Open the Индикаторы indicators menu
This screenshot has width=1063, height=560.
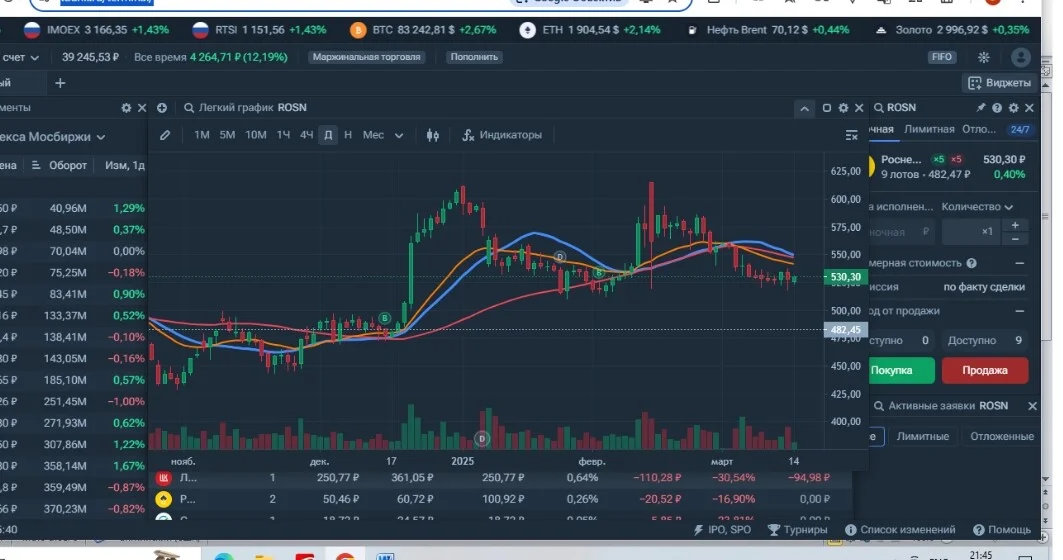pos(502,135)
